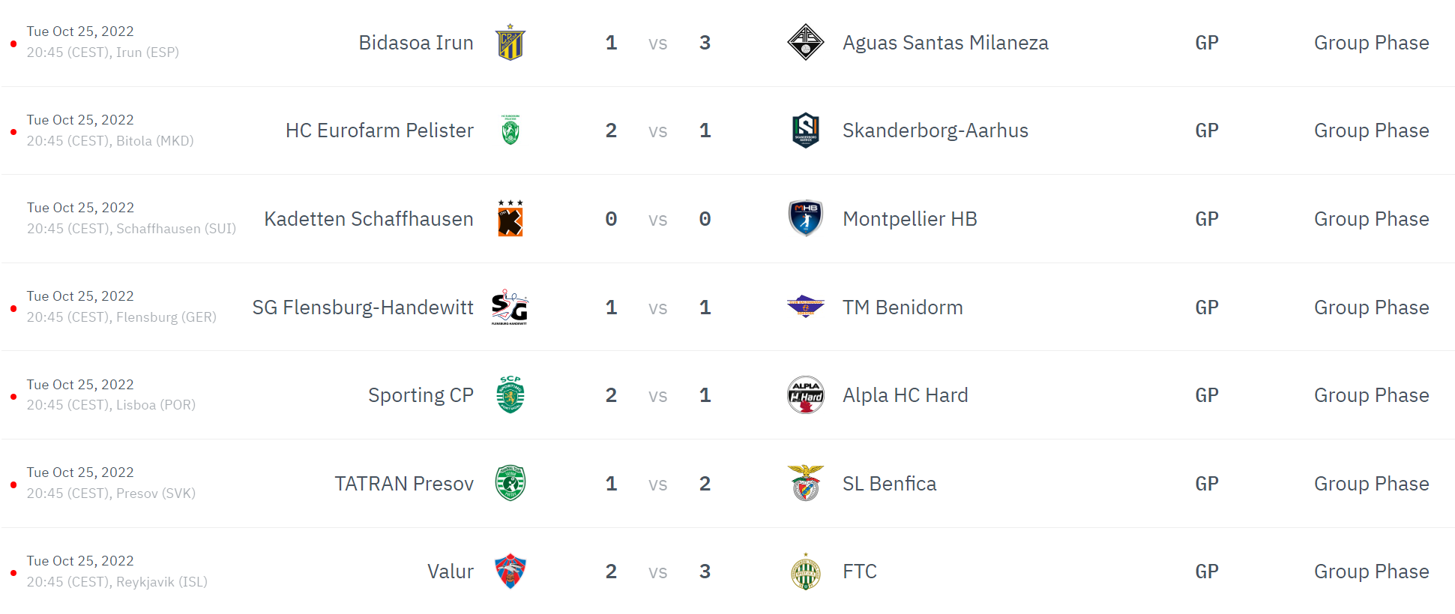Click the Tue Oct 25, 2022 Flensburg match date
The height and width of the screenshot is (614, 1455).
[80, 296]
